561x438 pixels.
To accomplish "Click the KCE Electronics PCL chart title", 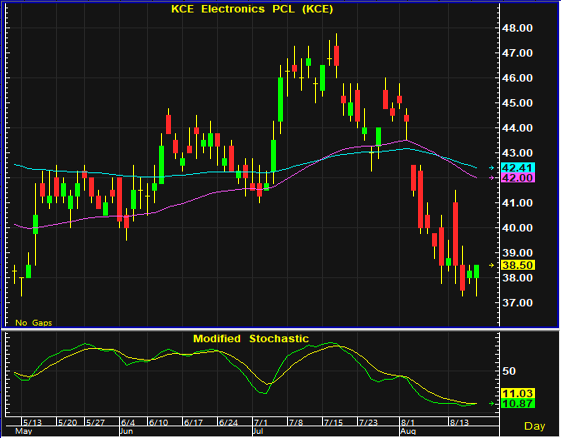I will pyautogui.click(x=252, y=9).
